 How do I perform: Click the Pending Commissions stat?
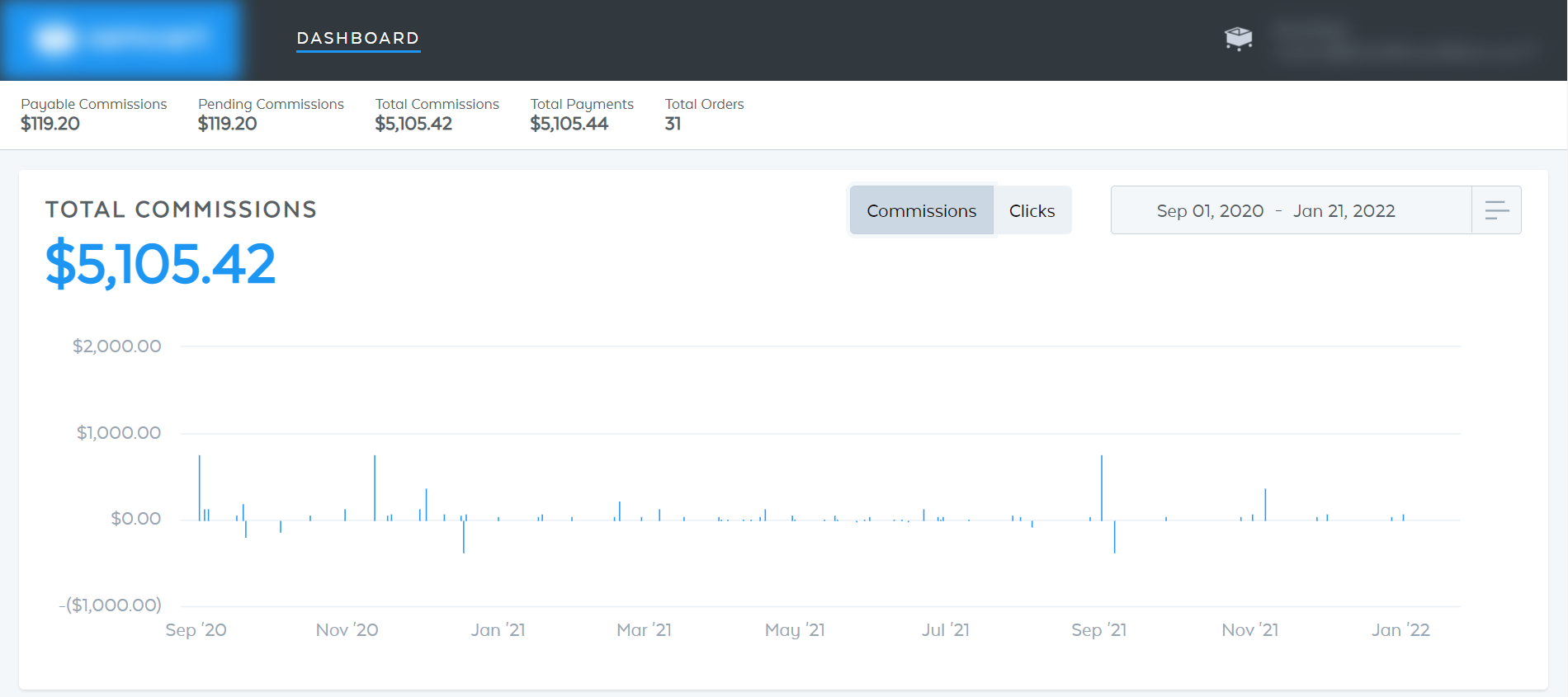coord(271,115)
